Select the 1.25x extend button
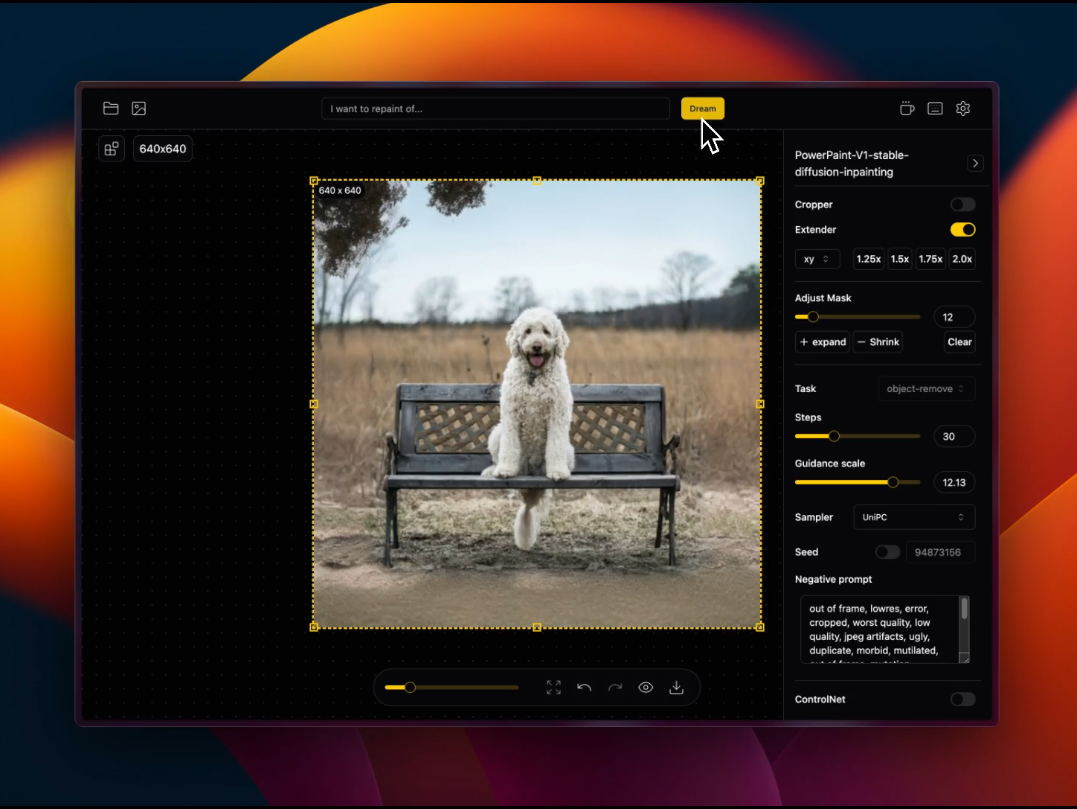This screenshot has width=1077, height=809. point(868,259)
